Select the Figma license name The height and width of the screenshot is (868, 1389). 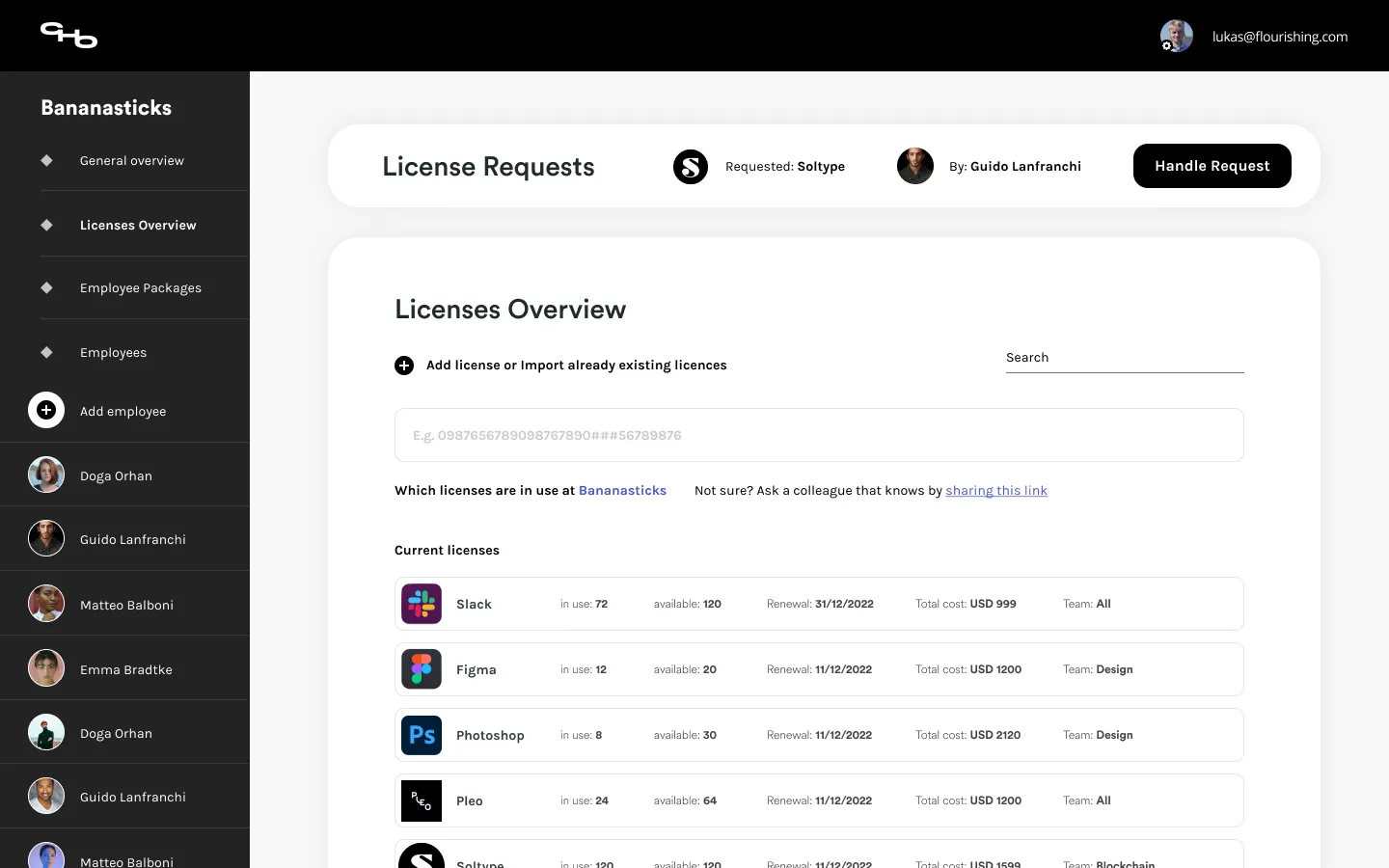pyautogui.click(x=477, y=670)
